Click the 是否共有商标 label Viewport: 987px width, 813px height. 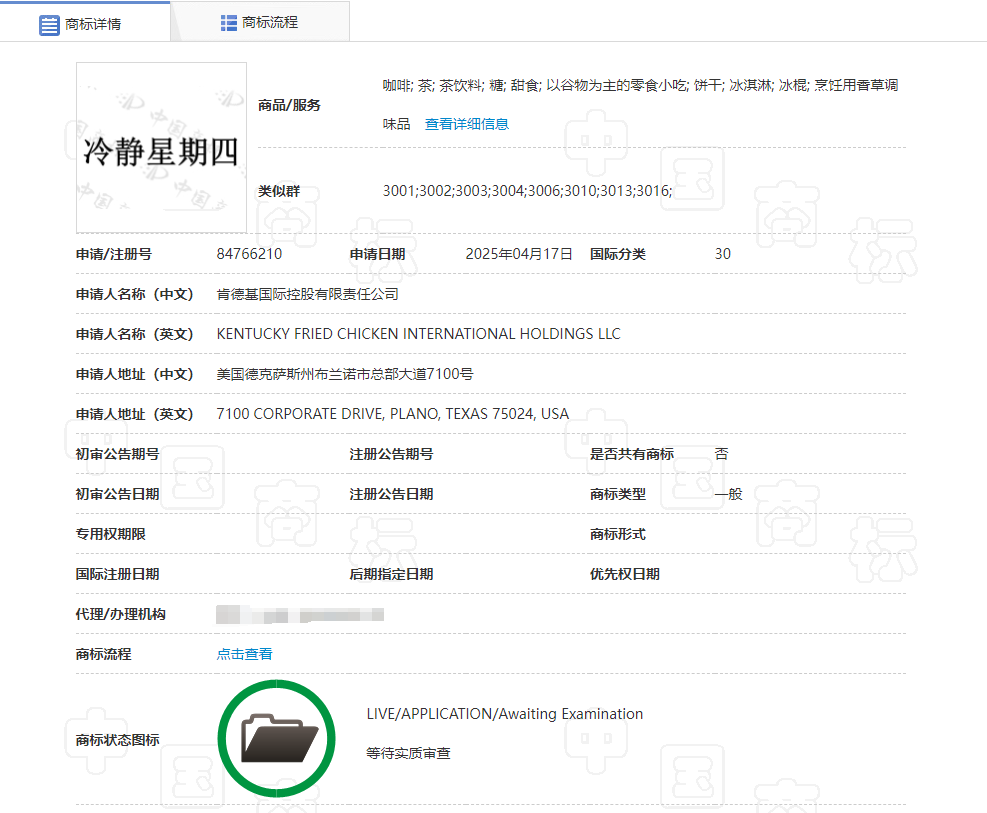(631, 454)
